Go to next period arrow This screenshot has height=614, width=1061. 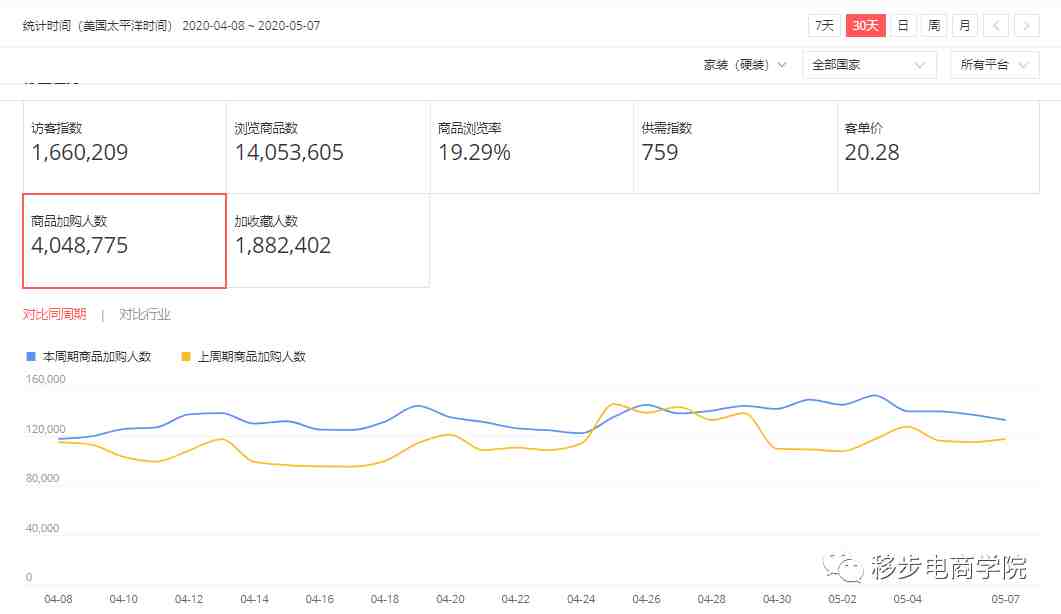[x=1026, y=26]
